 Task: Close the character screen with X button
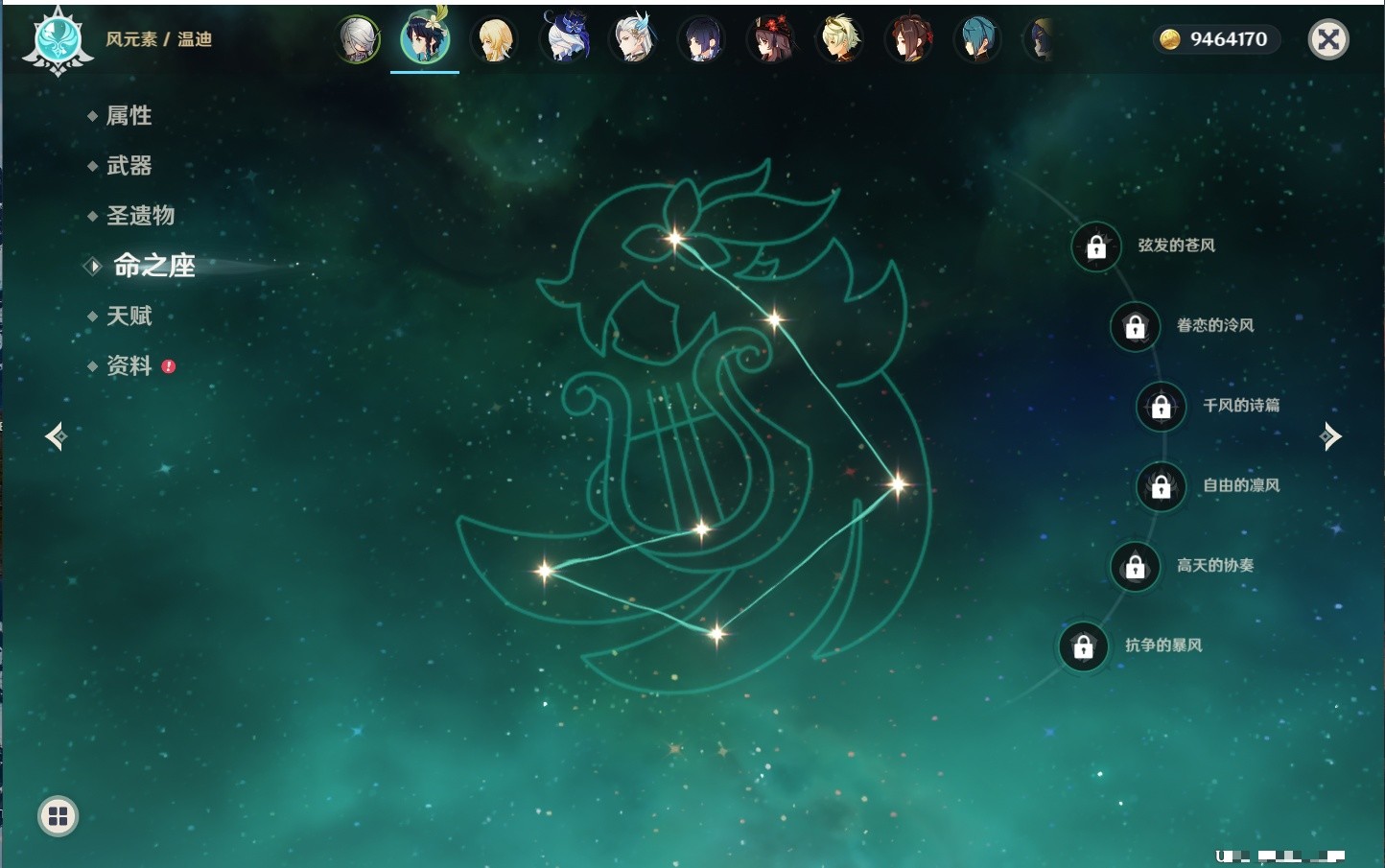pos(1328,39)
